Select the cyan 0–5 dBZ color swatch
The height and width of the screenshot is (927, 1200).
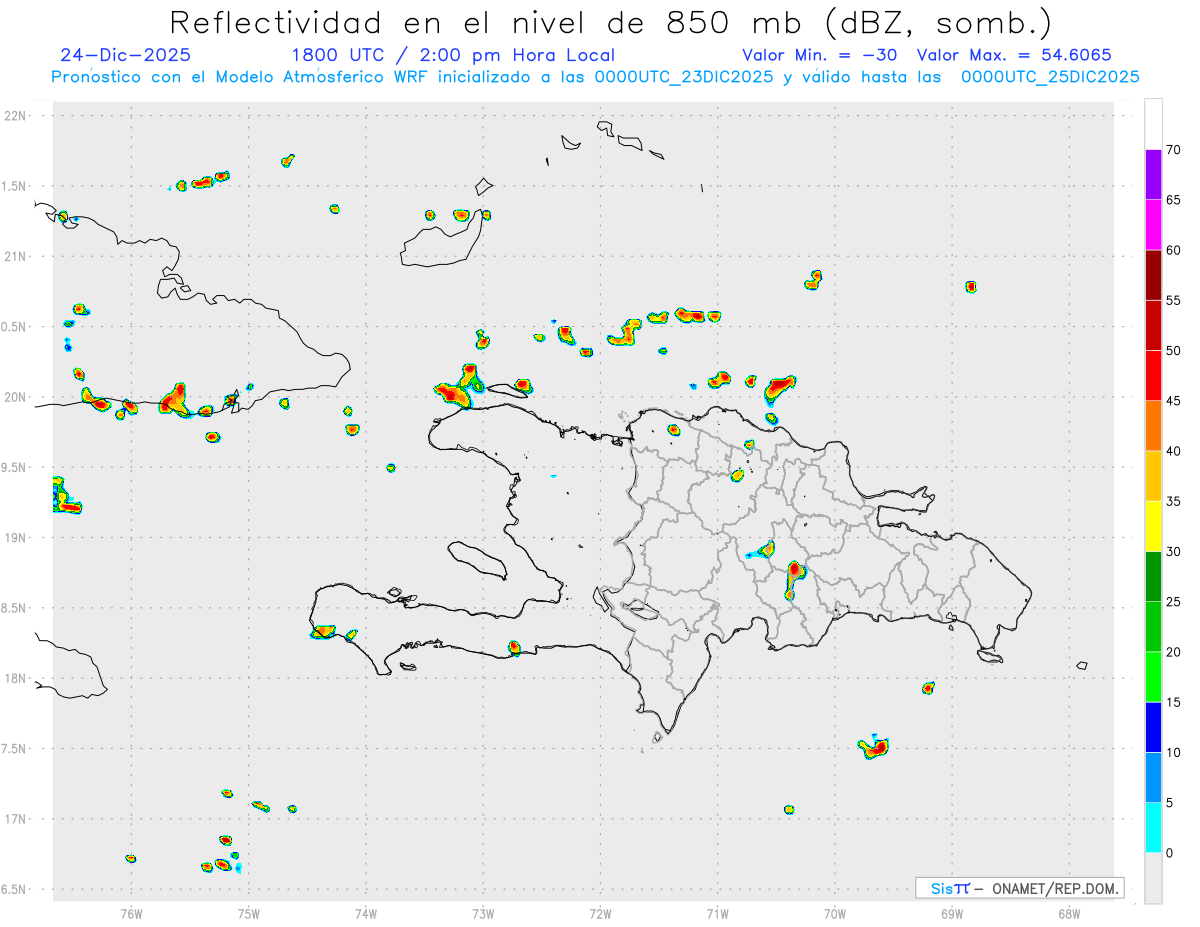click(x=1153, y=827)
